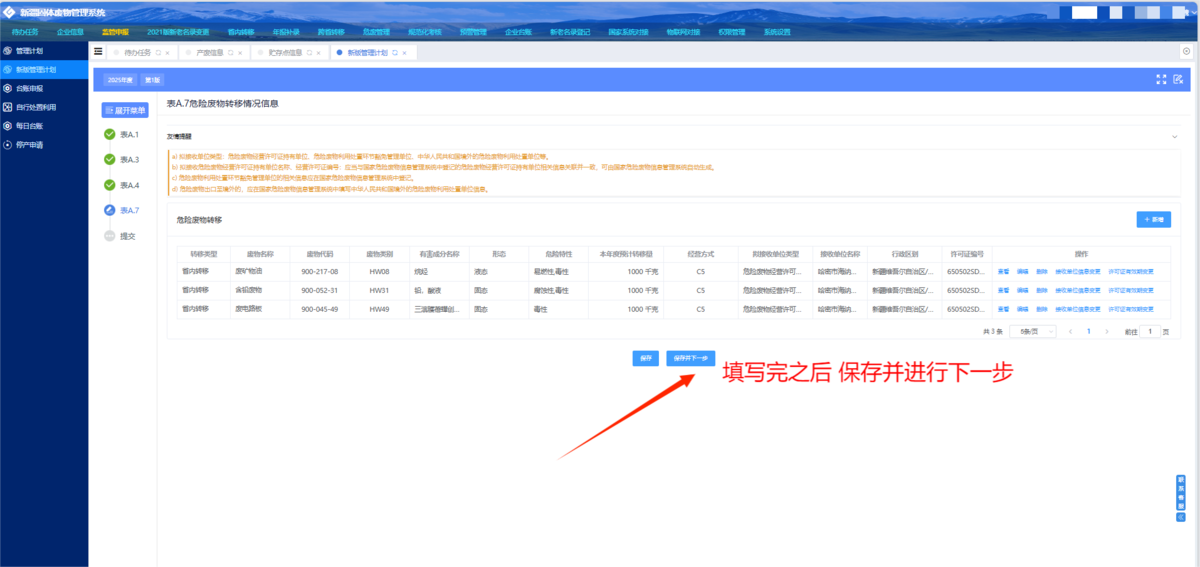
Task: Click 许可证有效期变更 in 含铅废物 row
Action: (1130, 290)
